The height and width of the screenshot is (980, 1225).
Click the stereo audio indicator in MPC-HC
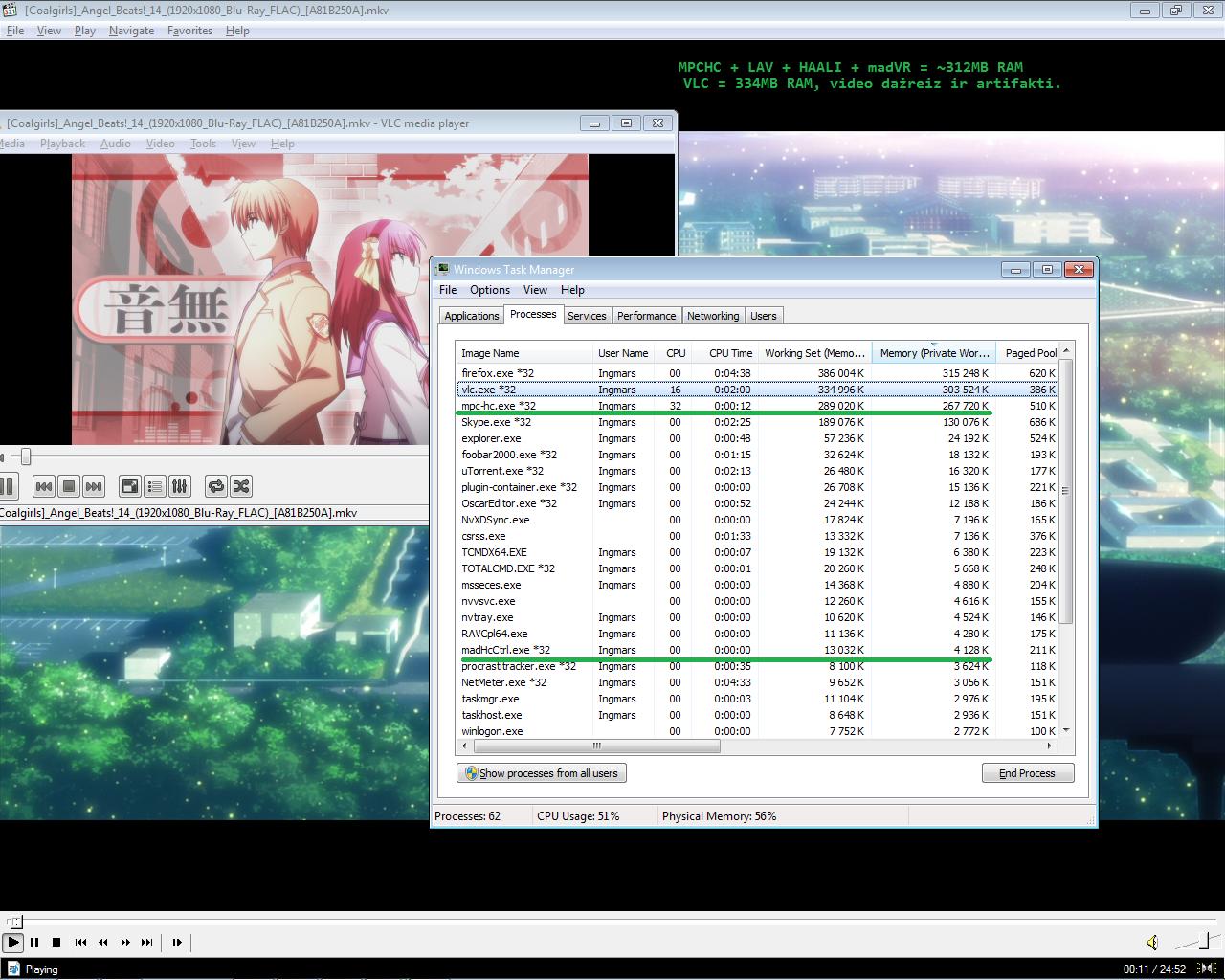(1209, 969)
